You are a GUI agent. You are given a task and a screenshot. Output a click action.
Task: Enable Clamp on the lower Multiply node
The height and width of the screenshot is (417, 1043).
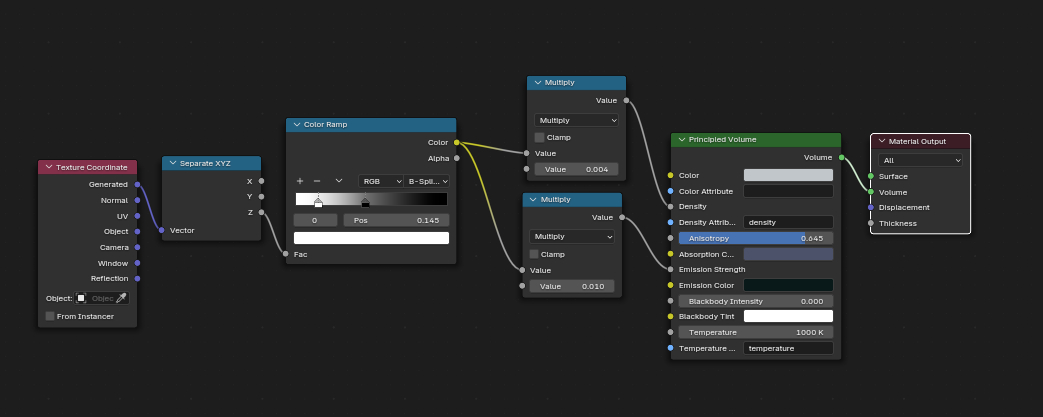pos(535,254)
